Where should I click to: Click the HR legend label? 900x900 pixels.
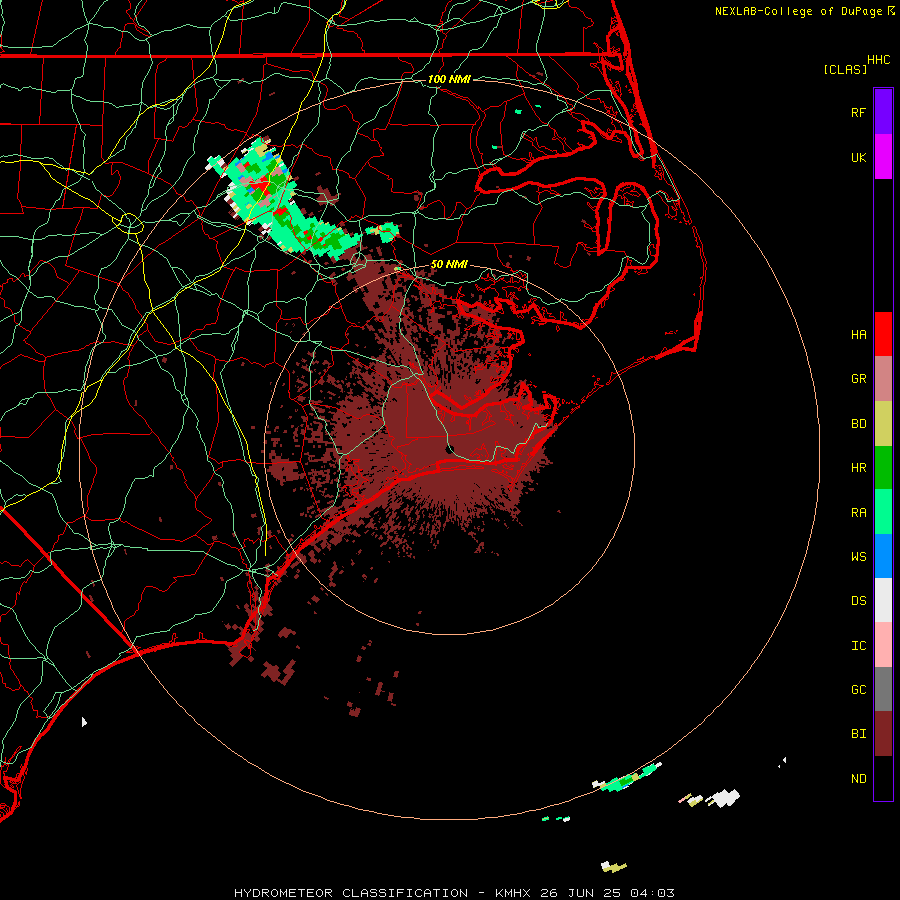coord(858,468)
